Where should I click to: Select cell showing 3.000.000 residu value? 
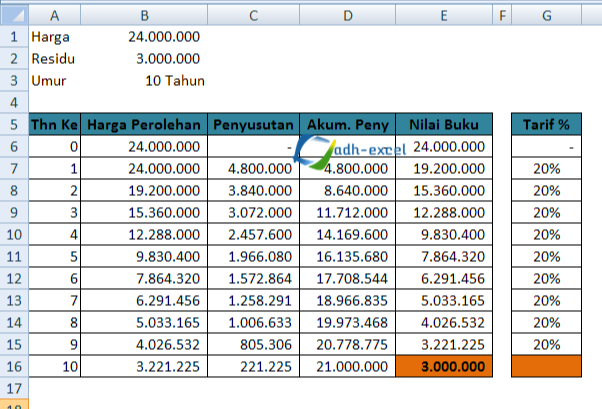(x=144, y=58)
